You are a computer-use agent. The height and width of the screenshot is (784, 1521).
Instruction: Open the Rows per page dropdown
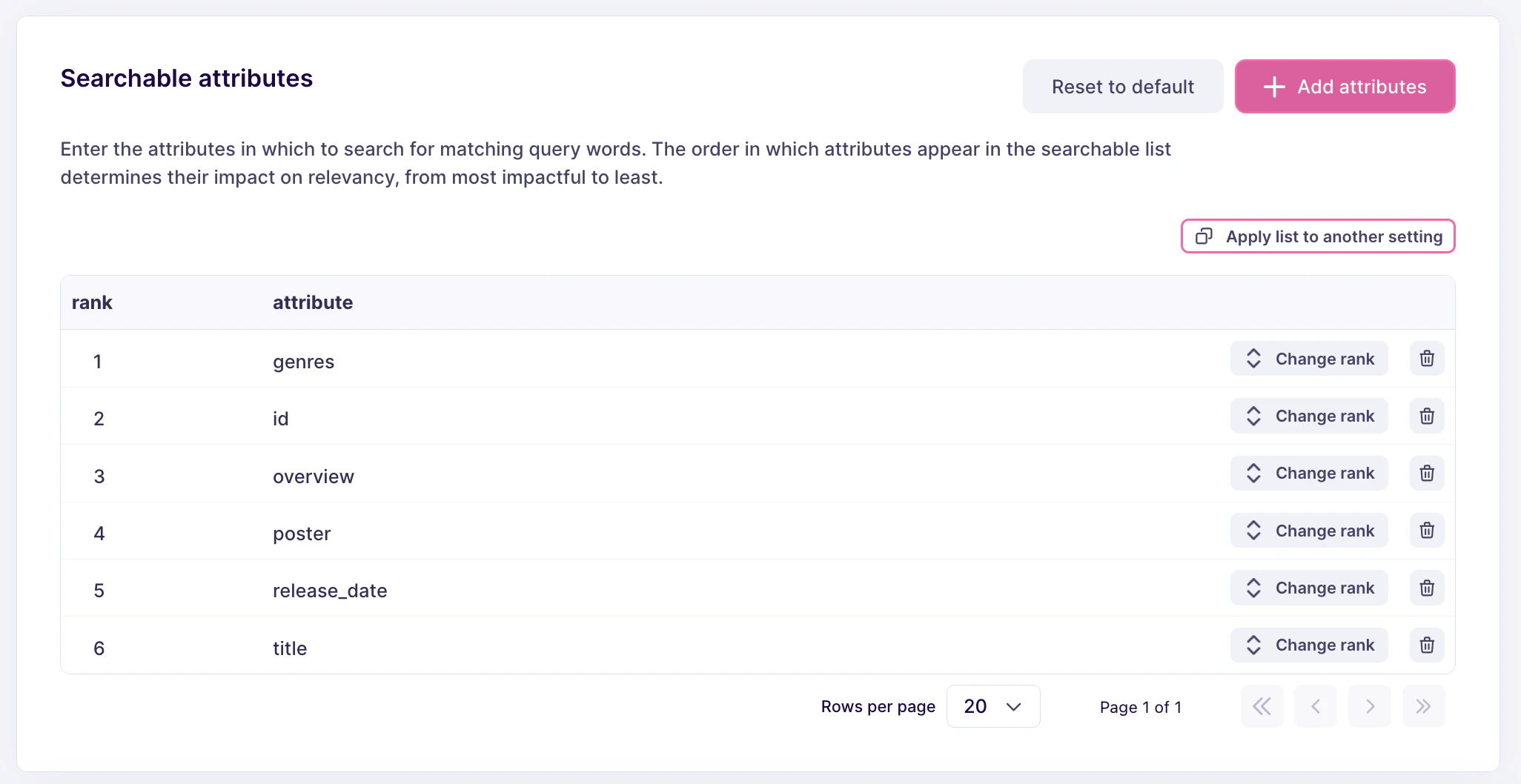[x=993, y=706]
